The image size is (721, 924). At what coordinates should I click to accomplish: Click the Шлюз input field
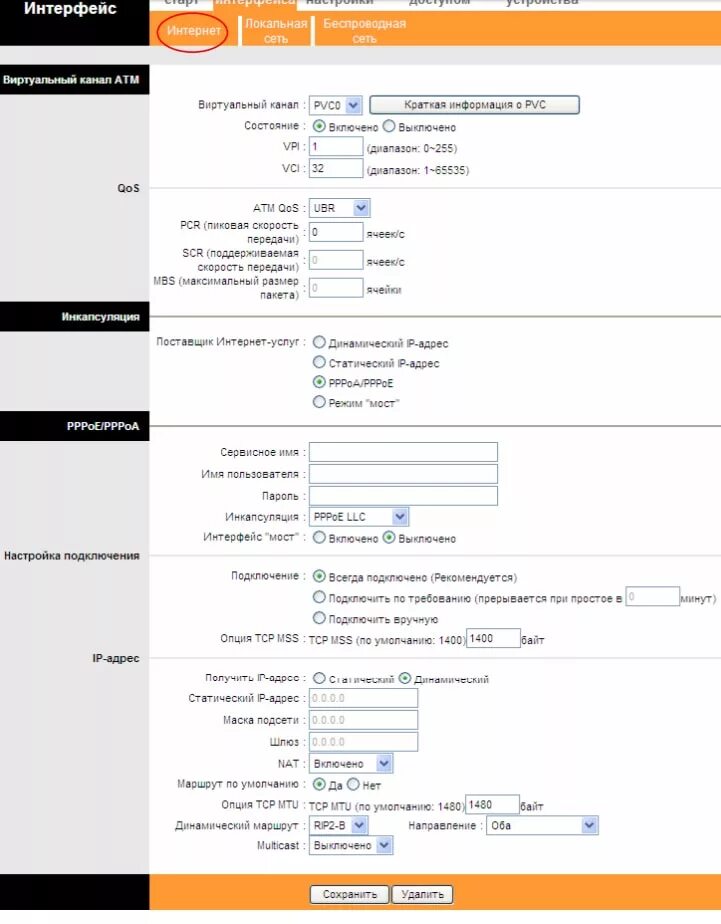(x=363, y=742)
